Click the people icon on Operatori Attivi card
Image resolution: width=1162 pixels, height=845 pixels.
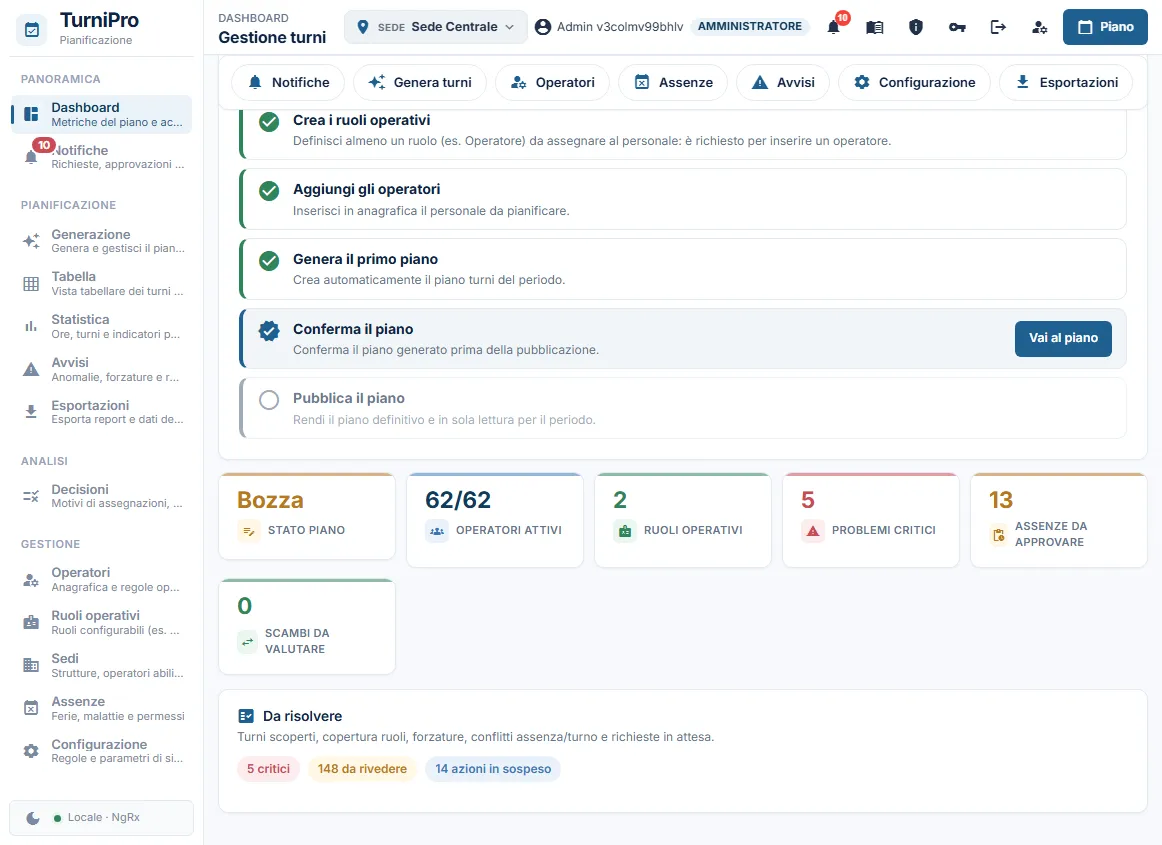(x=437, y=531)
